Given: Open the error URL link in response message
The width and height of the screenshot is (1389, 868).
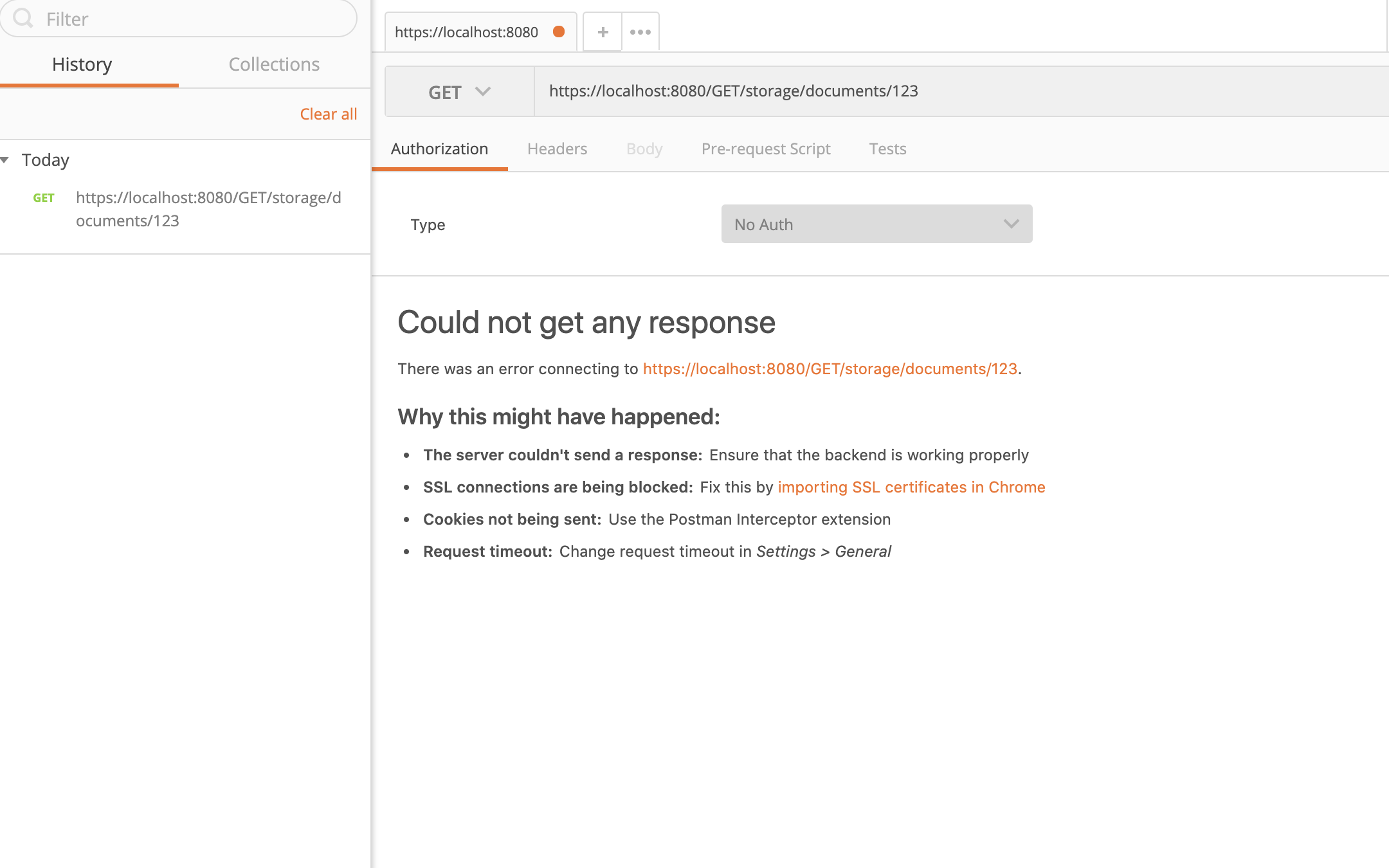Looking at the screenshot, I should 830,368.
